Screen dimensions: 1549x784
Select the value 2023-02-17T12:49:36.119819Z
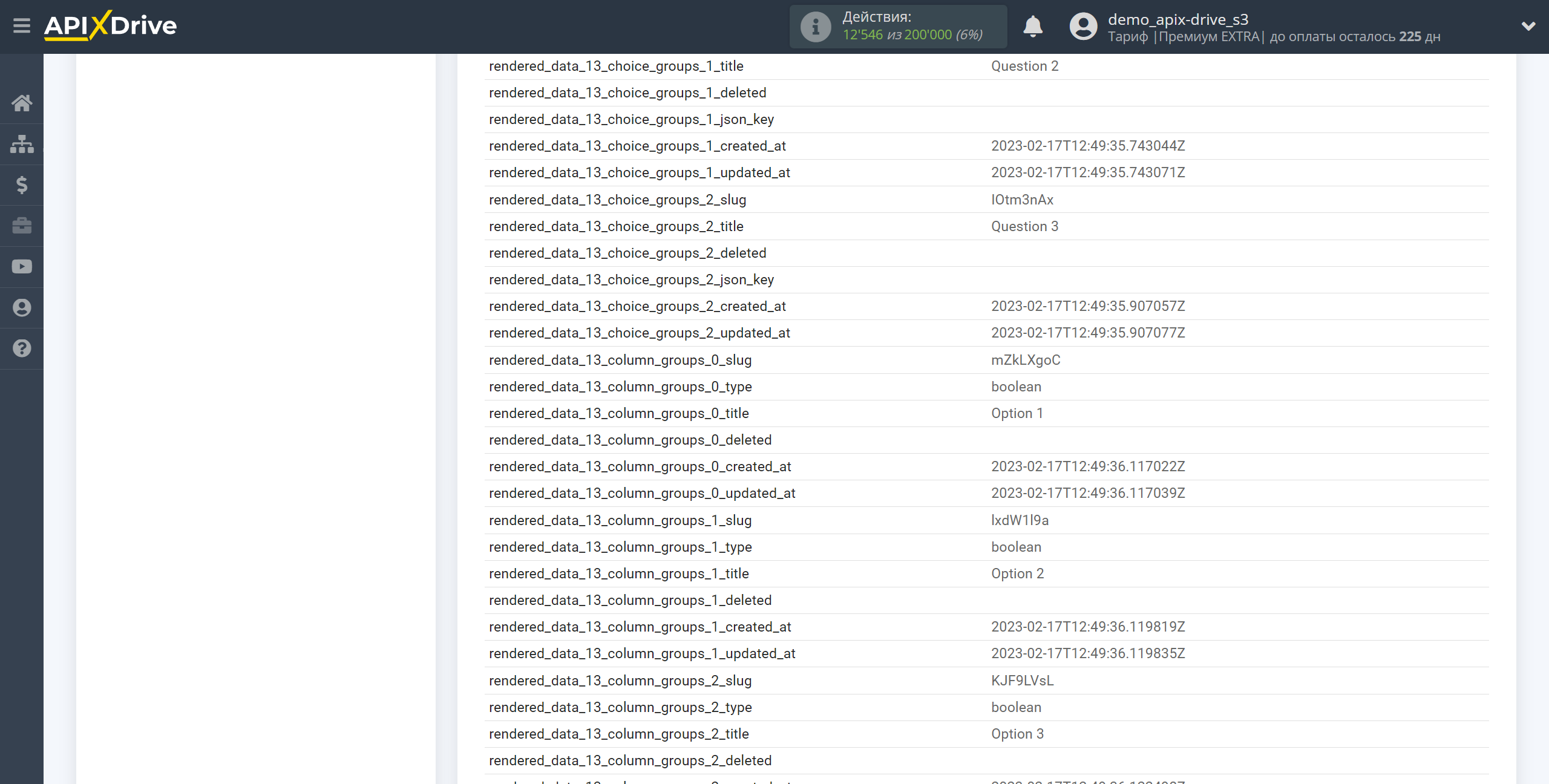click(1088, 627)
